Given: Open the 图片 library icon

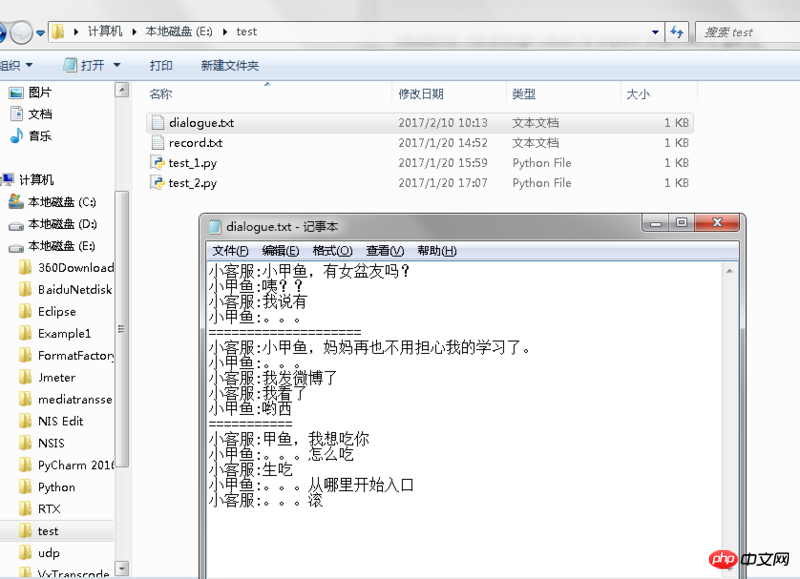Looking at the screenshot, I should click(16, 92).
